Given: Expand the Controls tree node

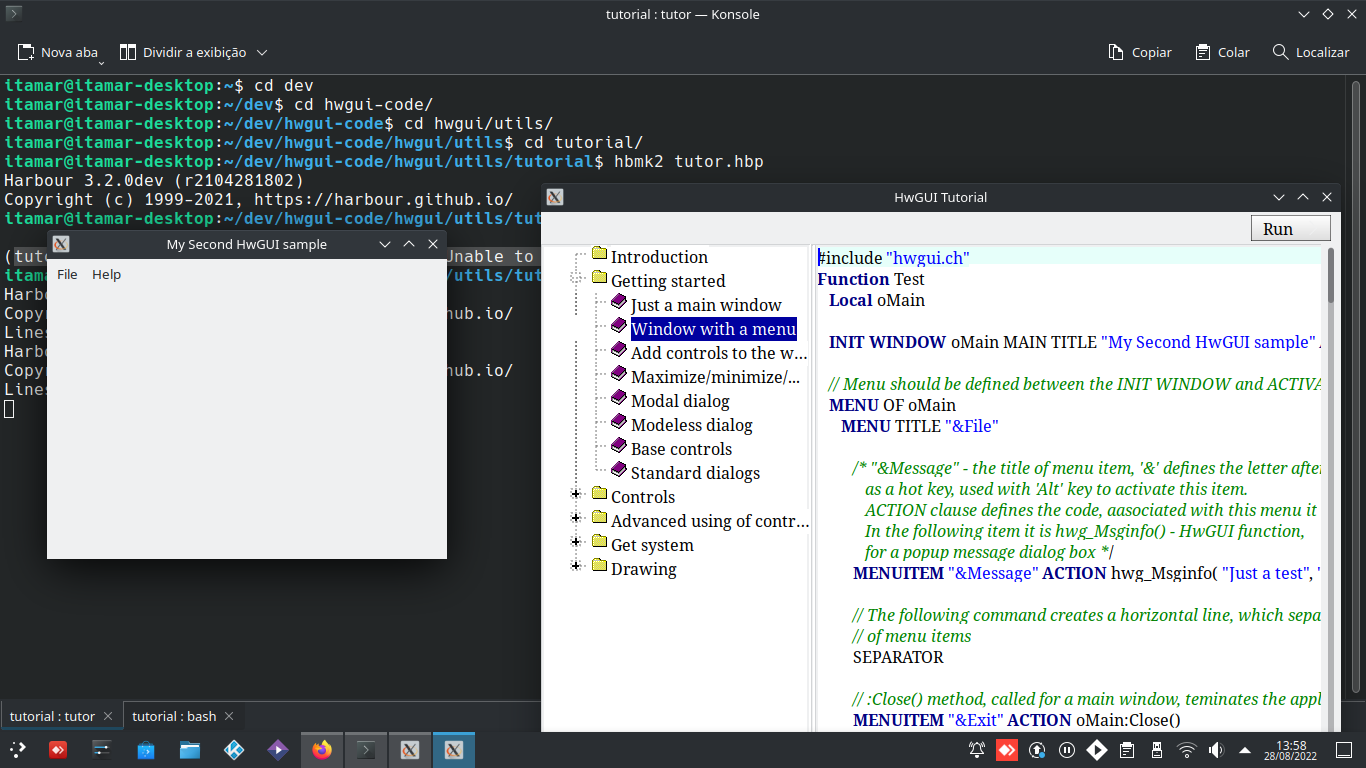Looking at the screenshot, I should (x=576, y=494).
